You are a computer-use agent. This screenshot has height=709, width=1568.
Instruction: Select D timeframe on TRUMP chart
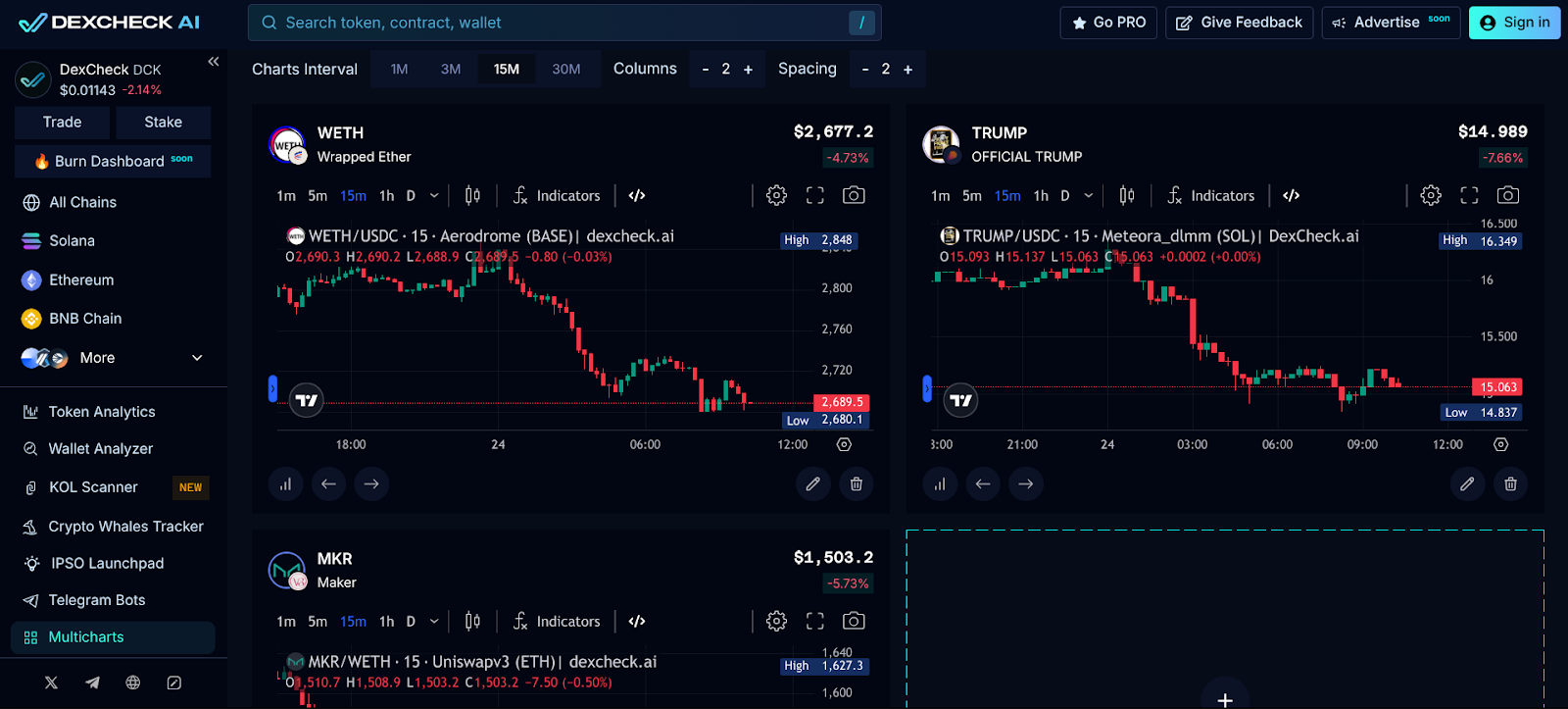pos(1065,195)
